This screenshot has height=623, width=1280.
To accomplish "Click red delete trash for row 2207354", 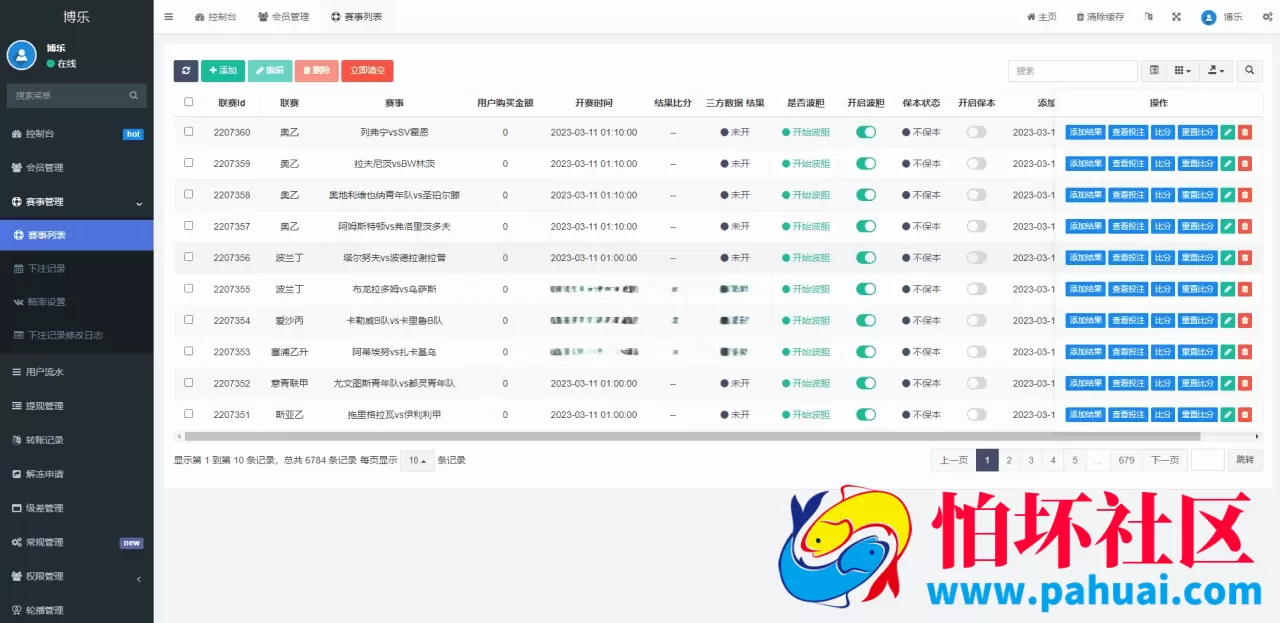I will (x=1245, y=320).
